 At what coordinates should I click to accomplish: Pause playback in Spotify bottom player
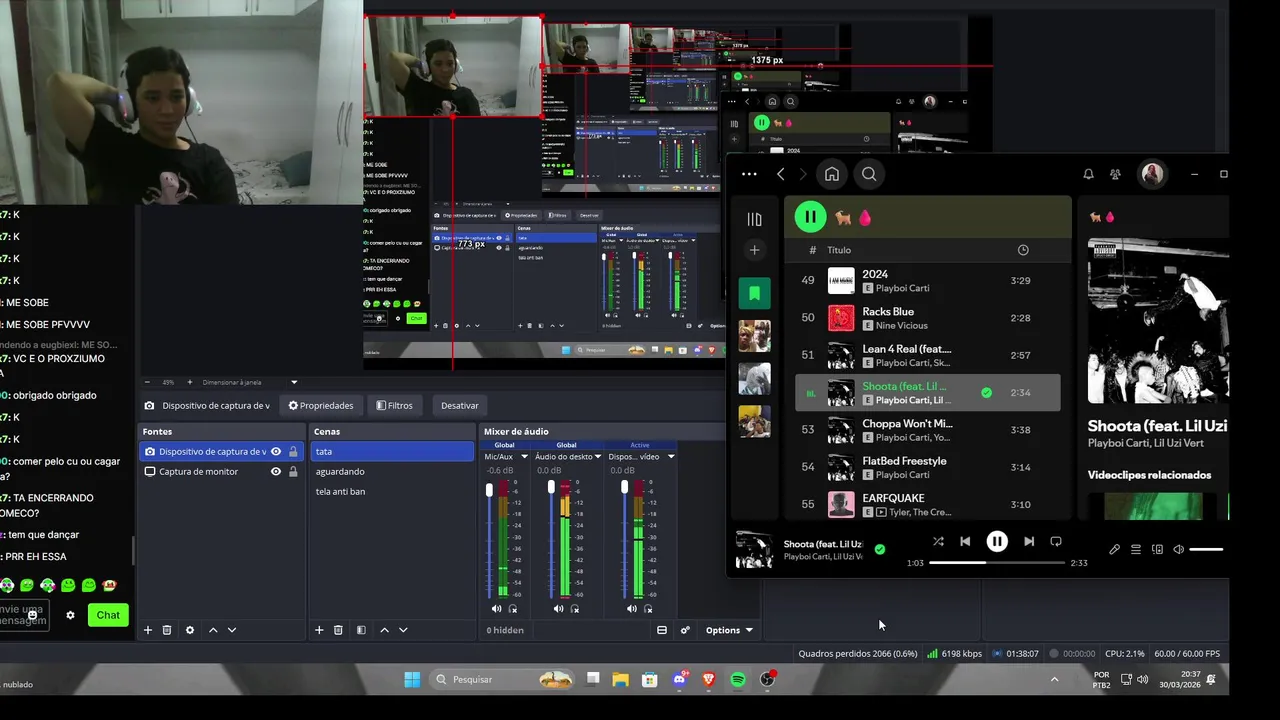coord(997,541)
